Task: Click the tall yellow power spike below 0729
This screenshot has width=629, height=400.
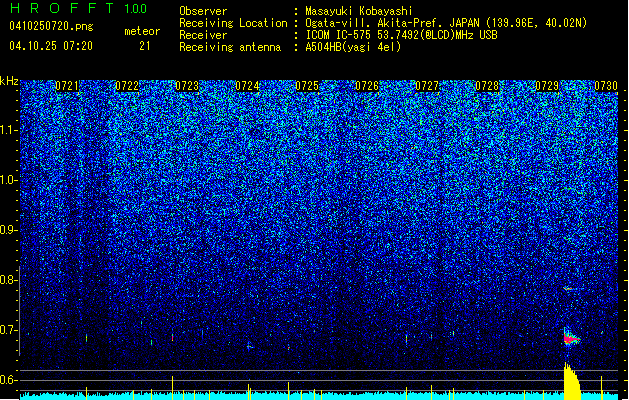Action: tap(572, 382)
